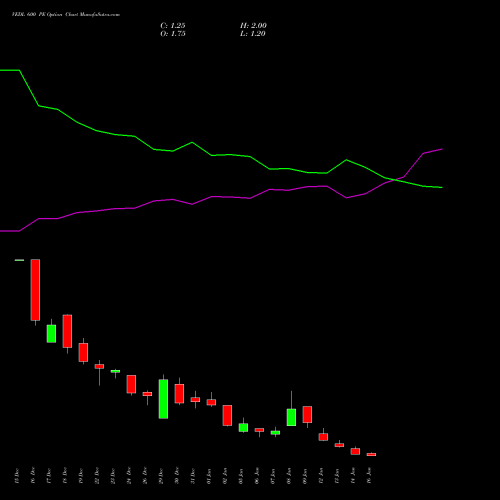Click the '22 Dec' date label
The image size is (500, 500).
click(x=97, y=476)
